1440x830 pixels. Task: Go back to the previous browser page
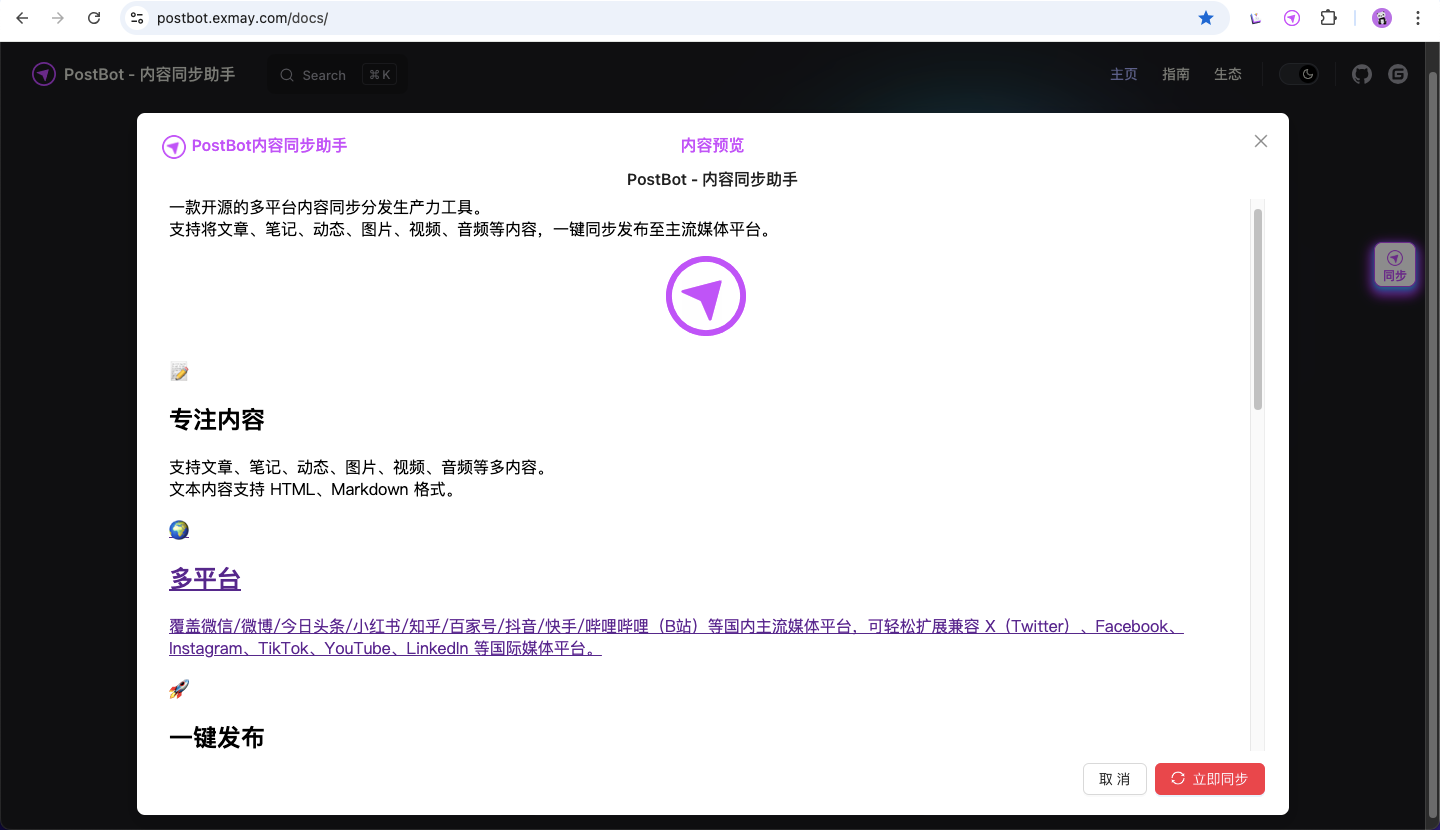22,18
